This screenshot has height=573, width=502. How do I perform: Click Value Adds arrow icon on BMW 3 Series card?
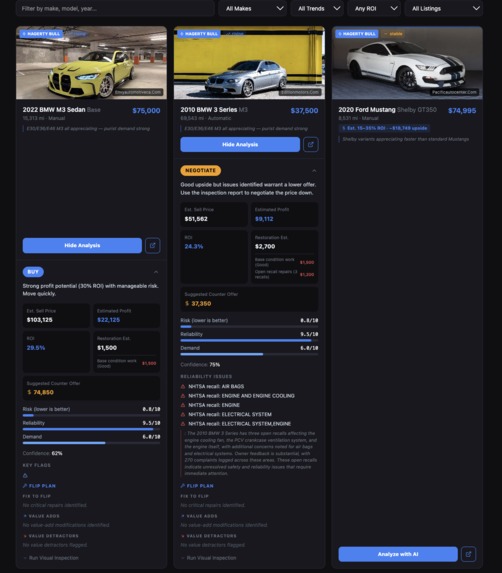[x=183, y=516]
